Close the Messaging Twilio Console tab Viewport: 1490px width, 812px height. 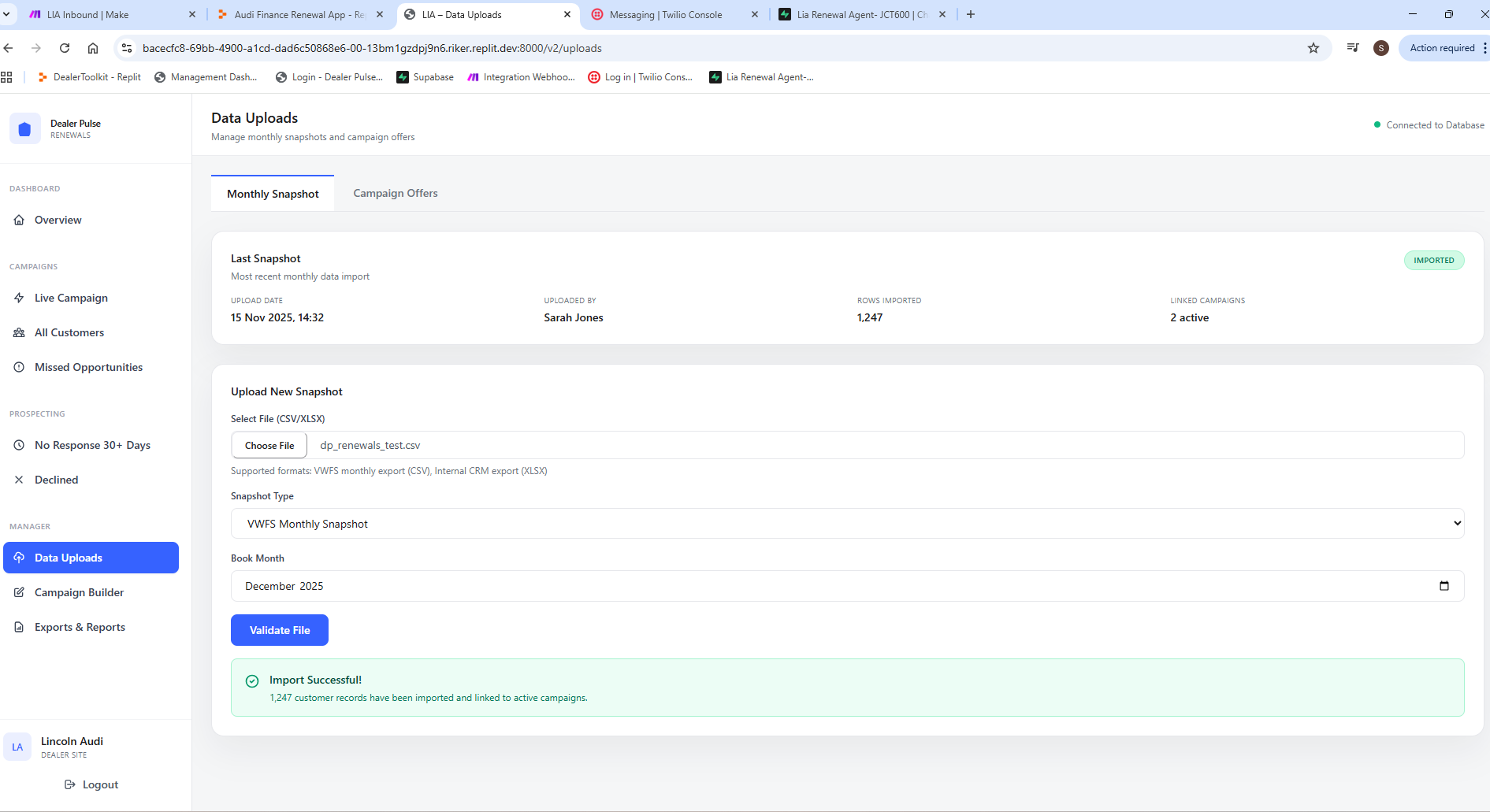pyautogui.click(x=755, y=14)
